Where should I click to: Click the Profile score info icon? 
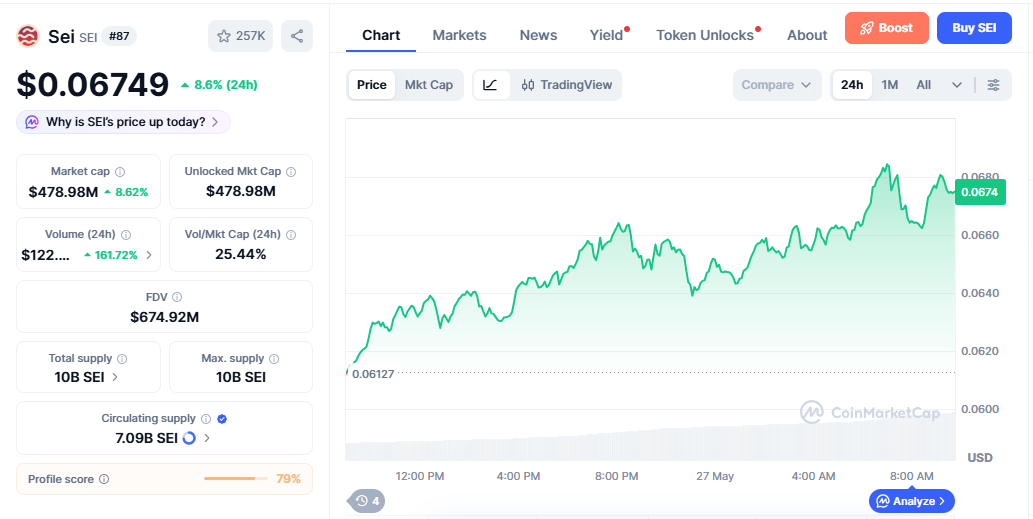104,479
